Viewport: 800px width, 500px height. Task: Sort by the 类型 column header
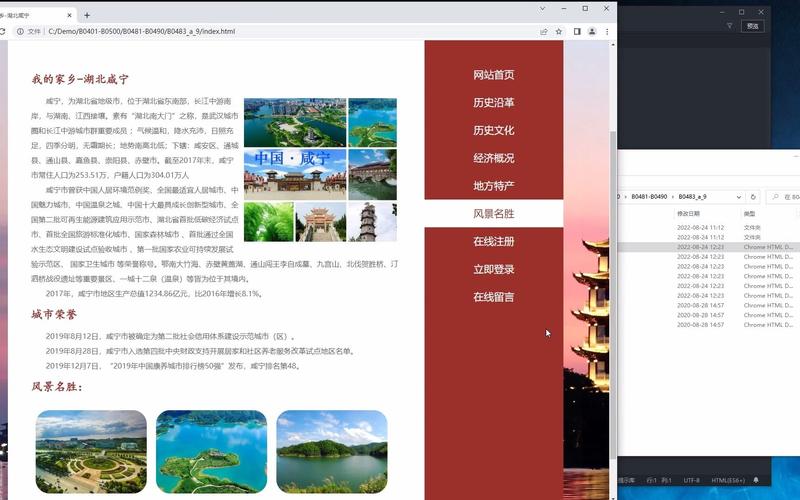point(749,214)
